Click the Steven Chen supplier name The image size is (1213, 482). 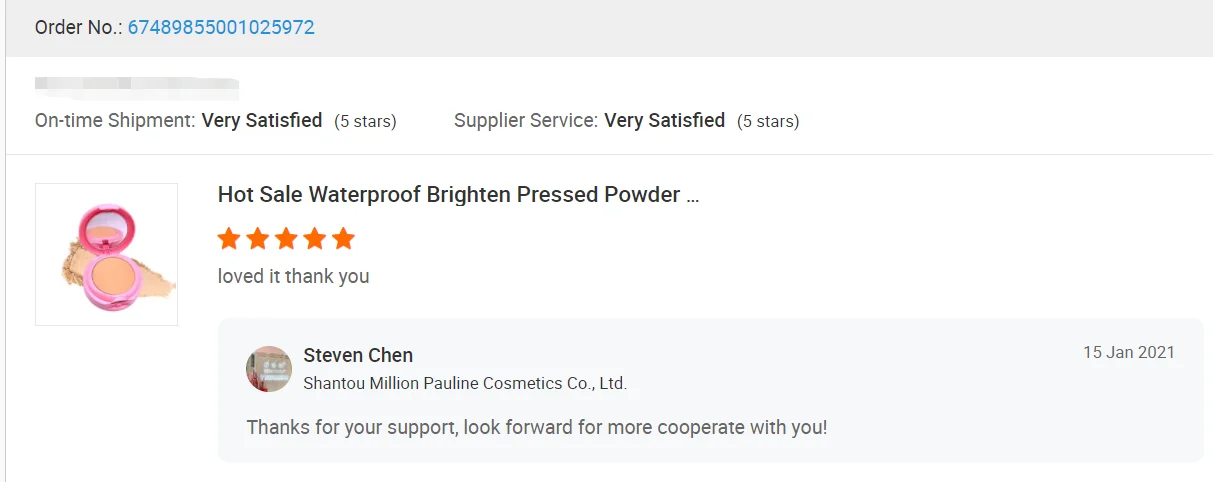pos(358,355)
